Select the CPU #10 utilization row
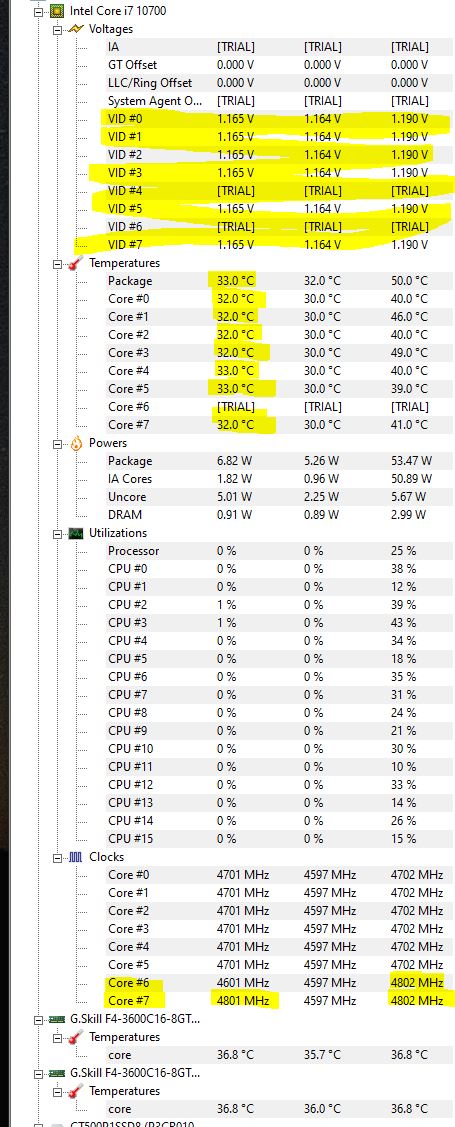 (280, 749)
